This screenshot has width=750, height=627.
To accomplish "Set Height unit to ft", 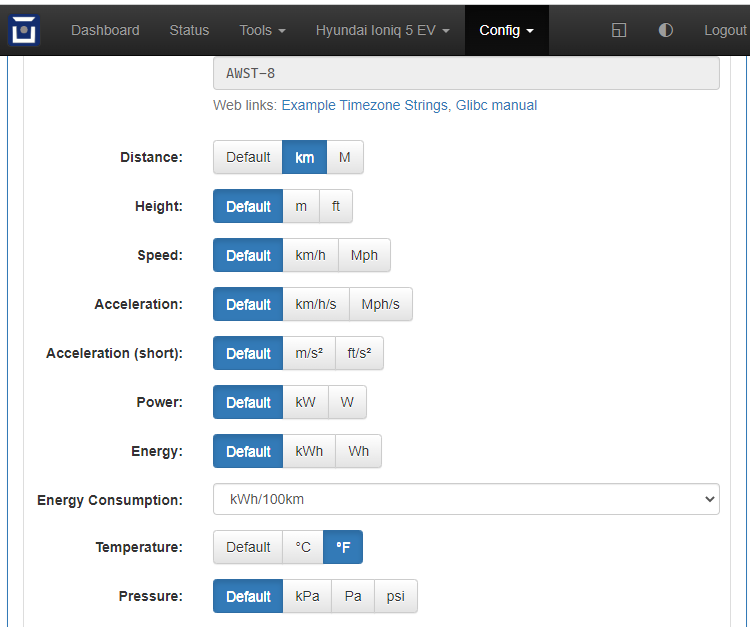I will click(336, 206).
